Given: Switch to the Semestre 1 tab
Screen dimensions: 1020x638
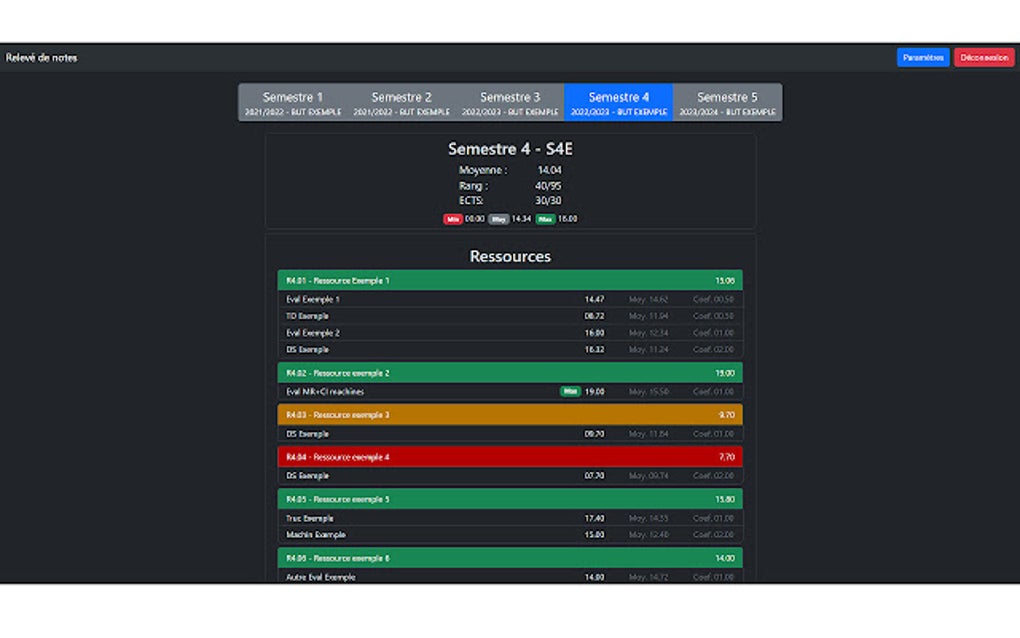Looking at the screenshot, I should click(293, 102).
